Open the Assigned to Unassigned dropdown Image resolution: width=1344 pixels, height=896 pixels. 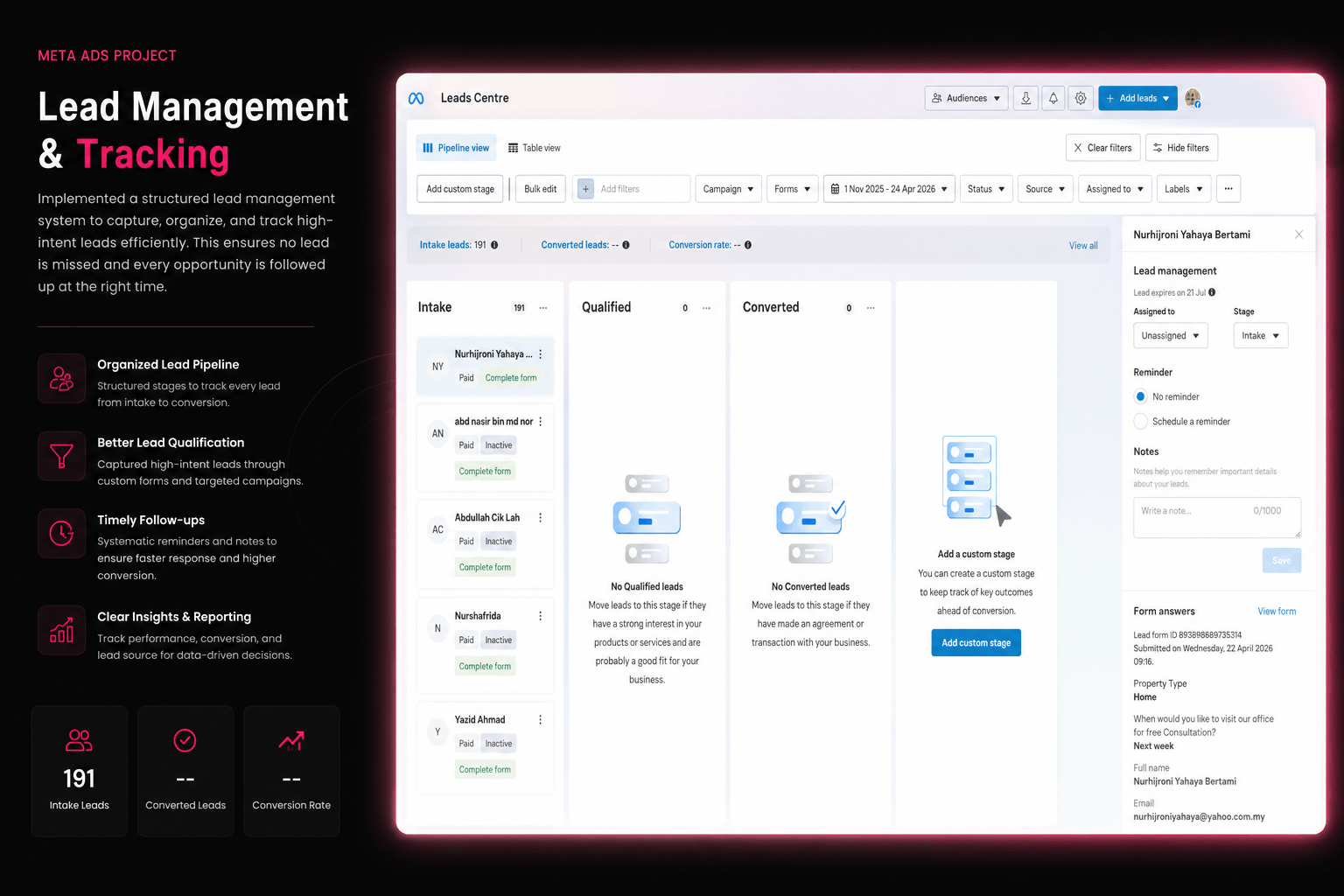coord(1171,336)
